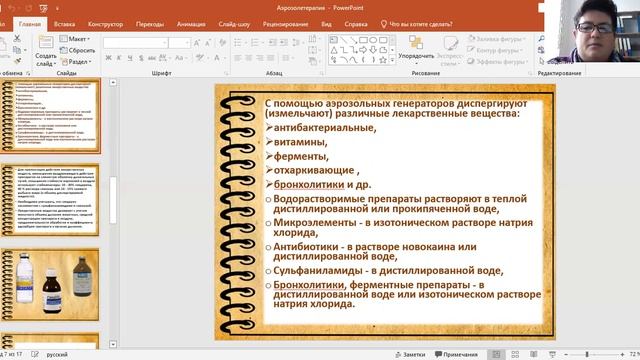Click Создать слайд icon
The height and width of the screenshot is (360, 640).
(x=46, y=42)
